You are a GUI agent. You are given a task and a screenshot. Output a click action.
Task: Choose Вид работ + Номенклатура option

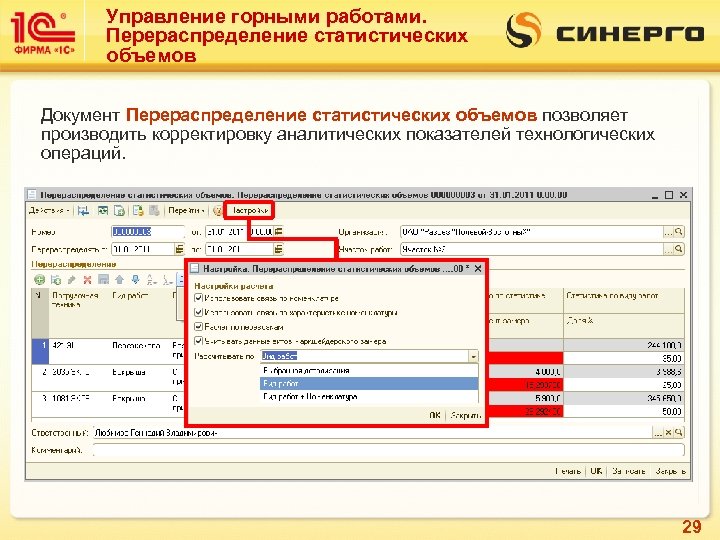[369, 397]
